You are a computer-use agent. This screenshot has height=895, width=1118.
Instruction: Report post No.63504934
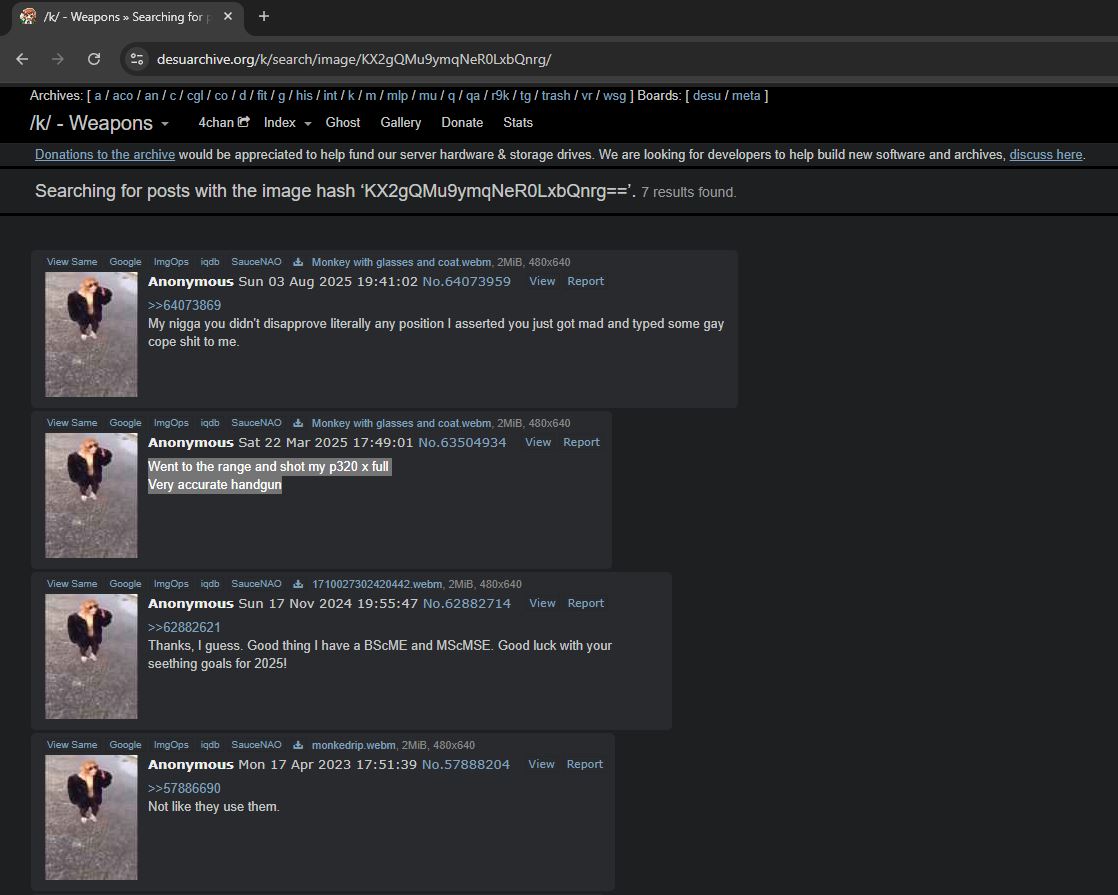click(581, 442)
